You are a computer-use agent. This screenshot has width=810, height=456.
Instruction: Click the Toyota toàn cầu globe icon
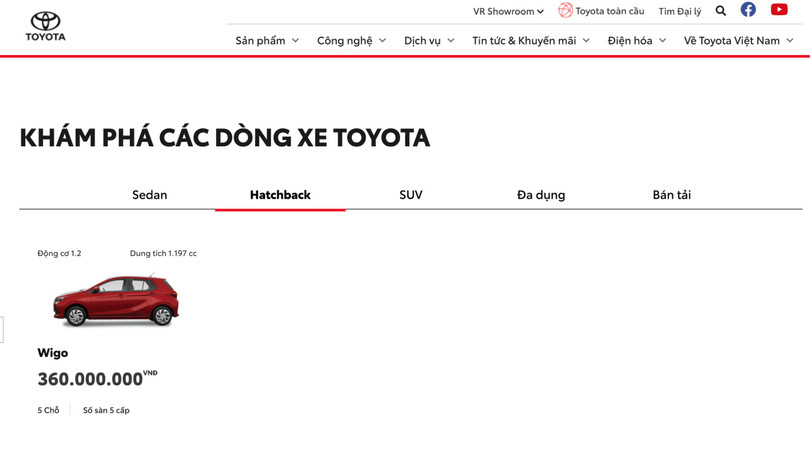pos(565,10)
